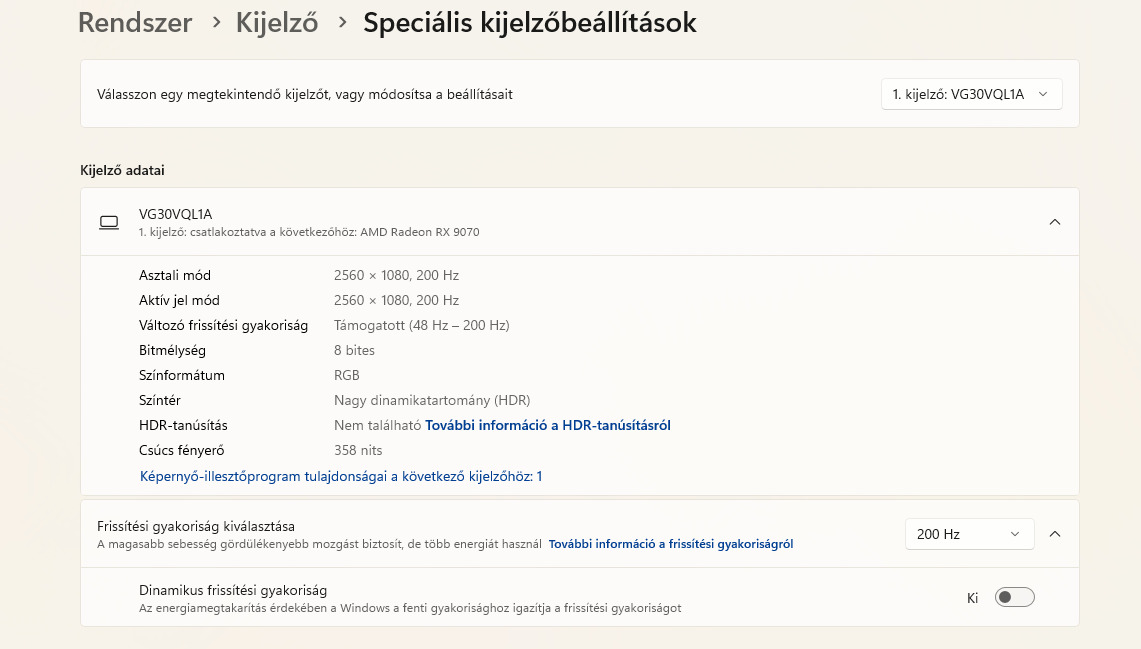The width and height of the screenshot is (1141, 649).
Task: Go back to Rendszer in the breadcrumb
Action: tap(135, 22)
